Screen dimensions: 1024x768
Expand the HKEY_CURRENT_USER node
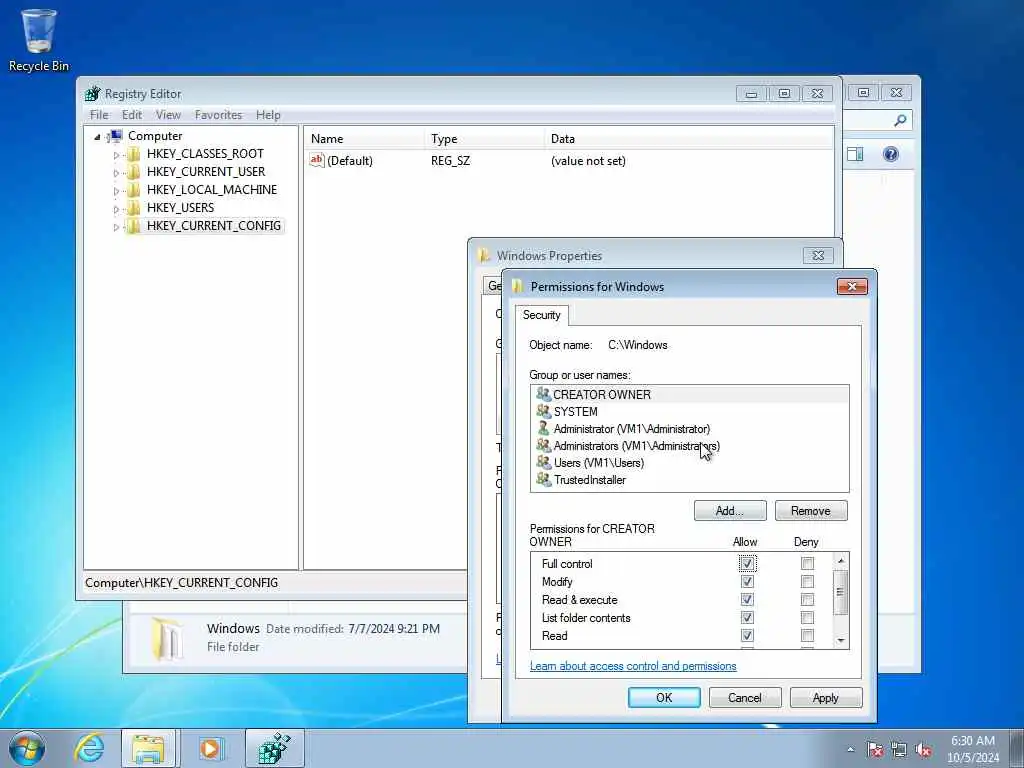click(x=116, y=173)
